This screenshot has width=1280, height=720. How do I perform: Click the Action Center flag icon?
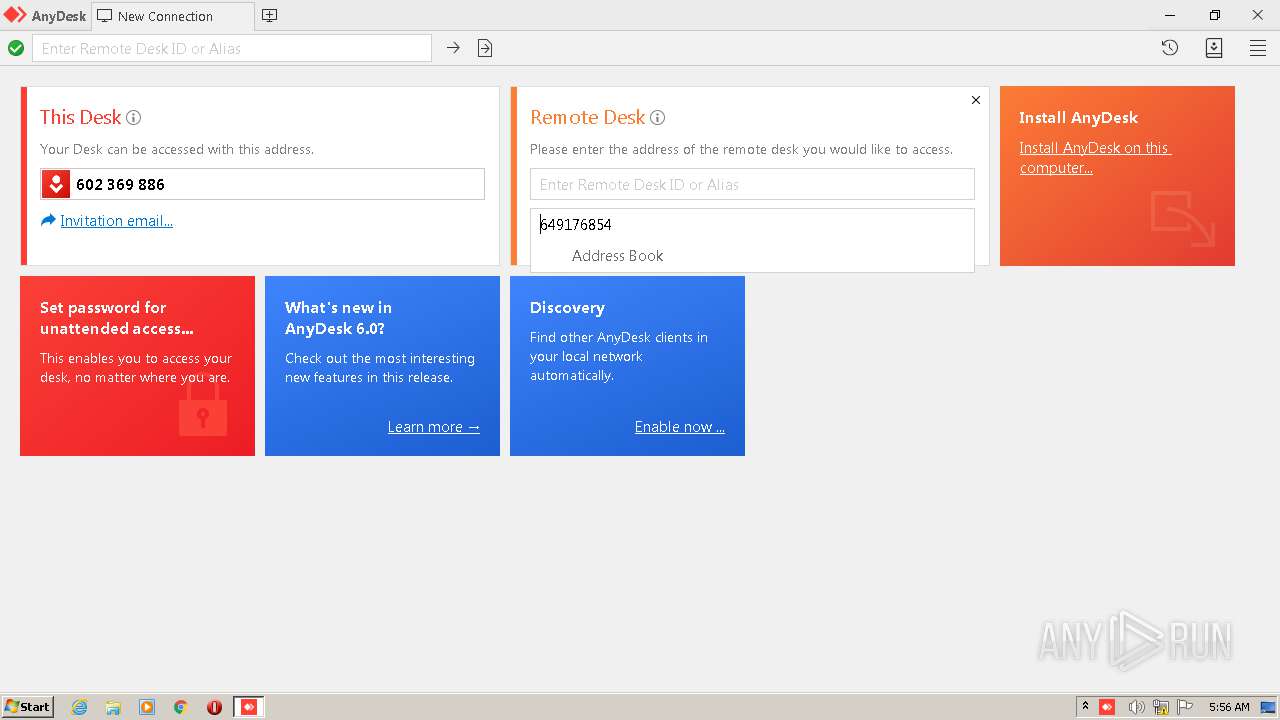pyautogui.click(x=1185, y=707)
